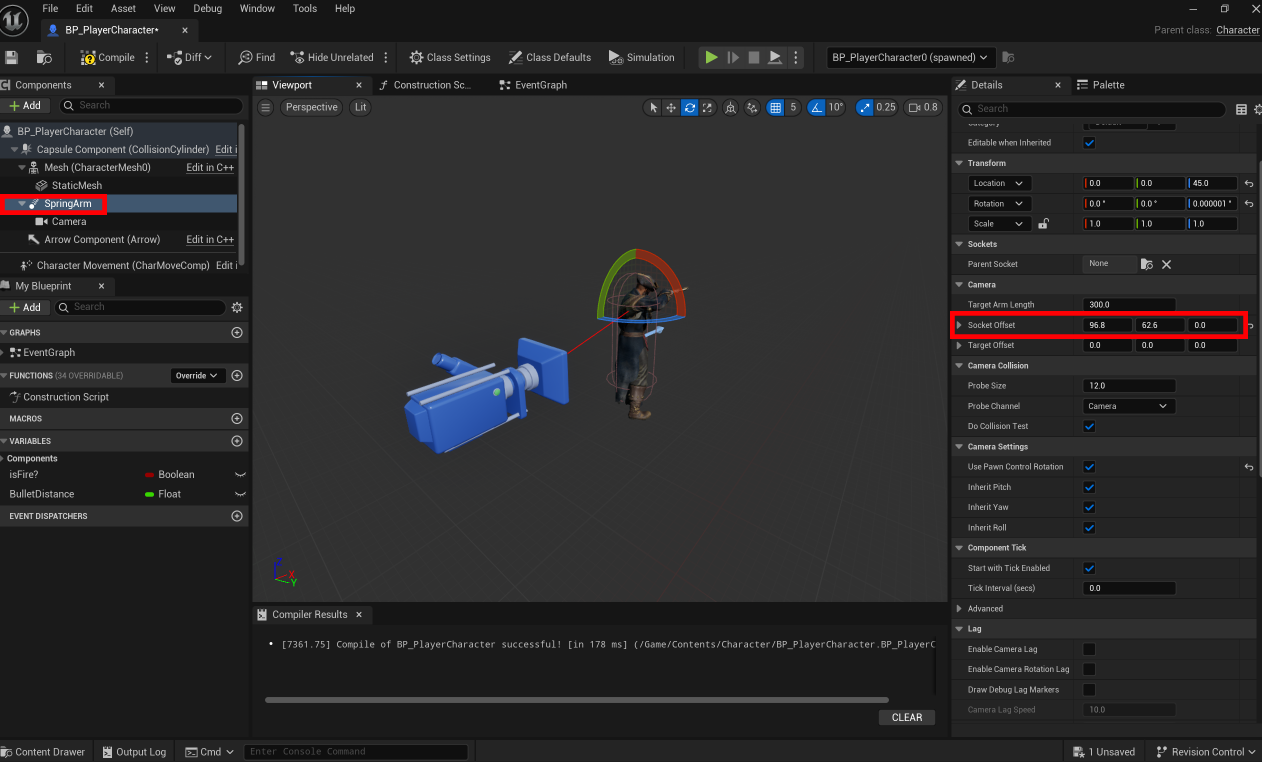Open the File menu
The height and width of the screenshot is (762, 1262).
tap(50, 8)
